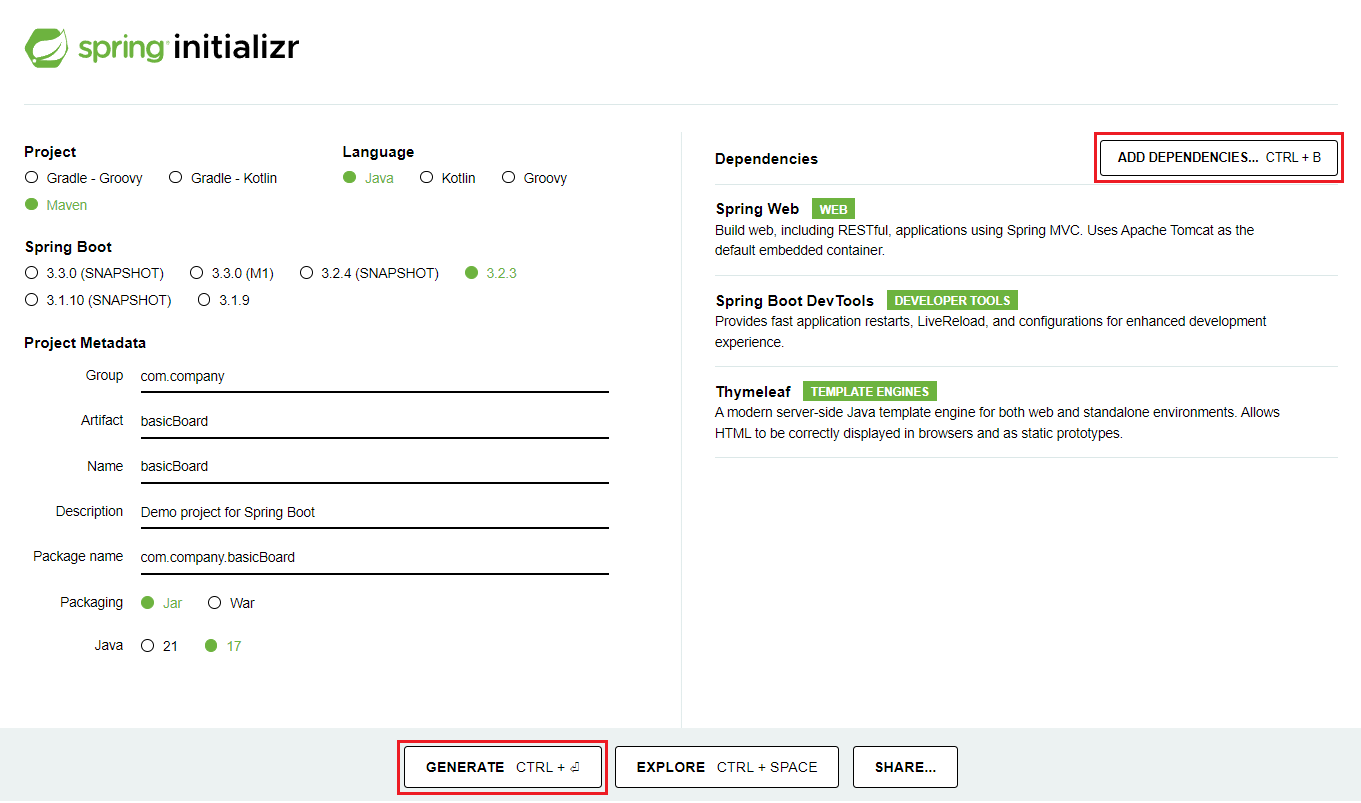Open the Add Dependencies dialog
This screenshot has height=803, width=1361.
click(1219, 157)
